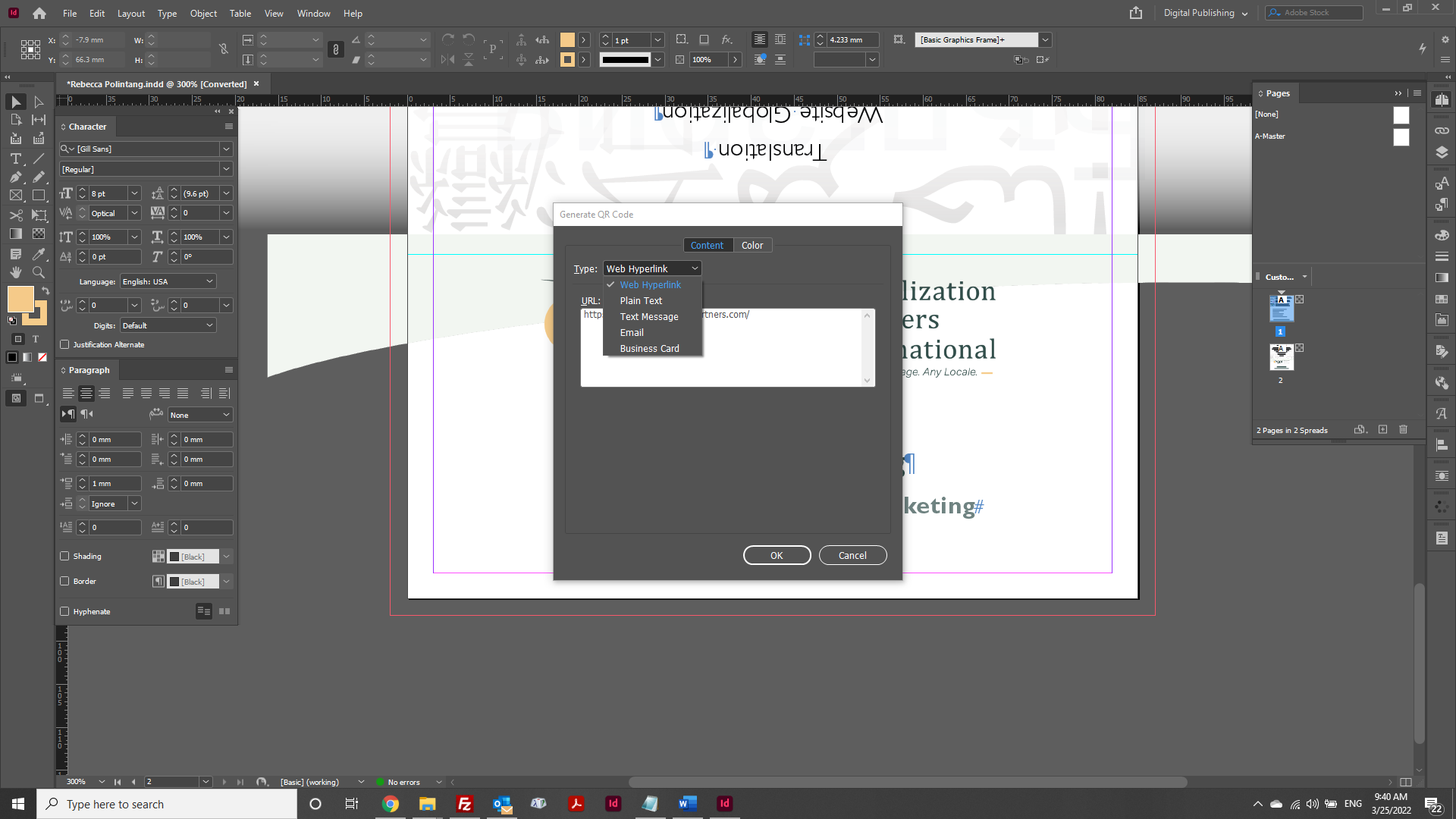Select the Type tool
Image resolution: width=1456 pixels, height=819 pixels.
[x=15, y=159]
